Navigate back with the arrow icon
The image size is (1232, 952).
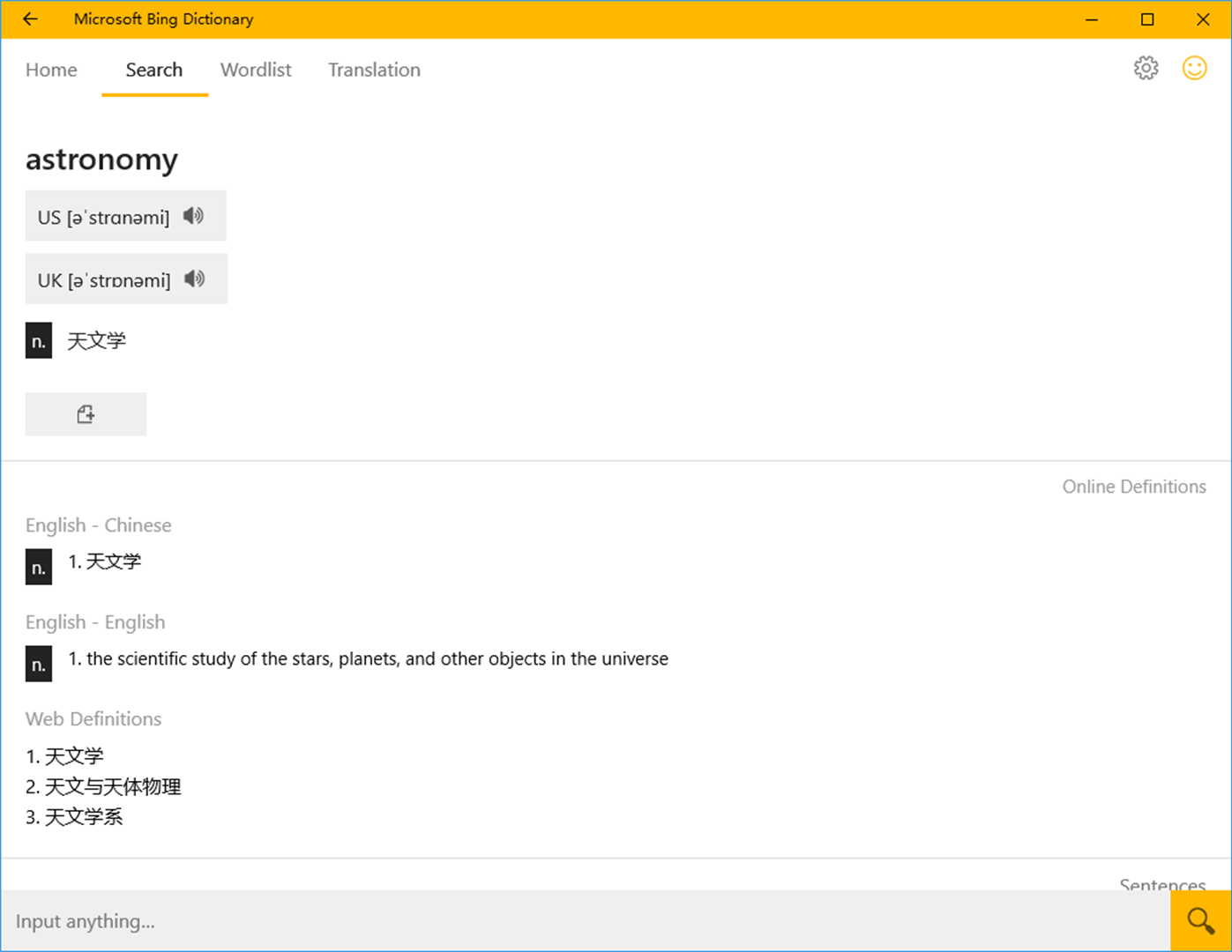click(x=29, y=19)
